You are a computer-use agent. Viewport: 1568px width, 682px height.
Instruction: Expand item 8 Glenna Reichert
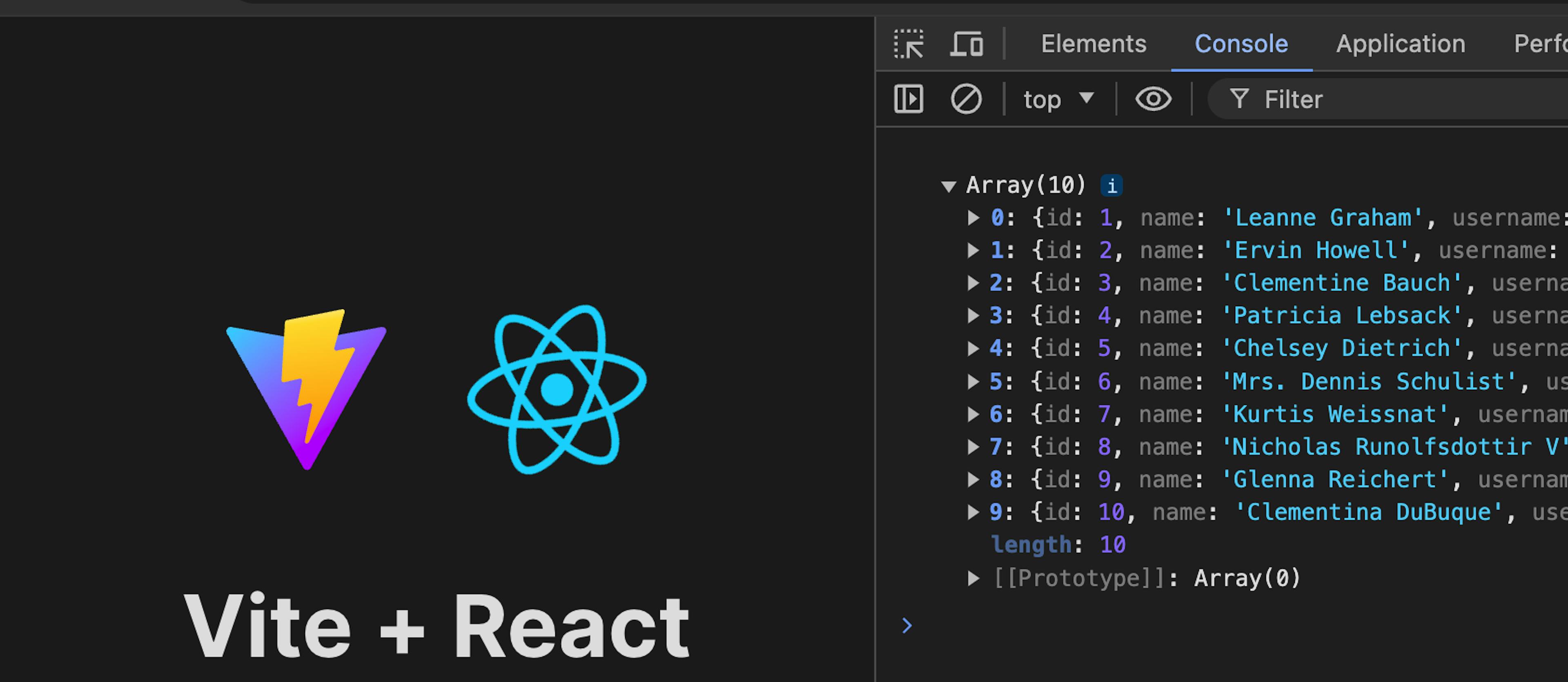point(973,479)
